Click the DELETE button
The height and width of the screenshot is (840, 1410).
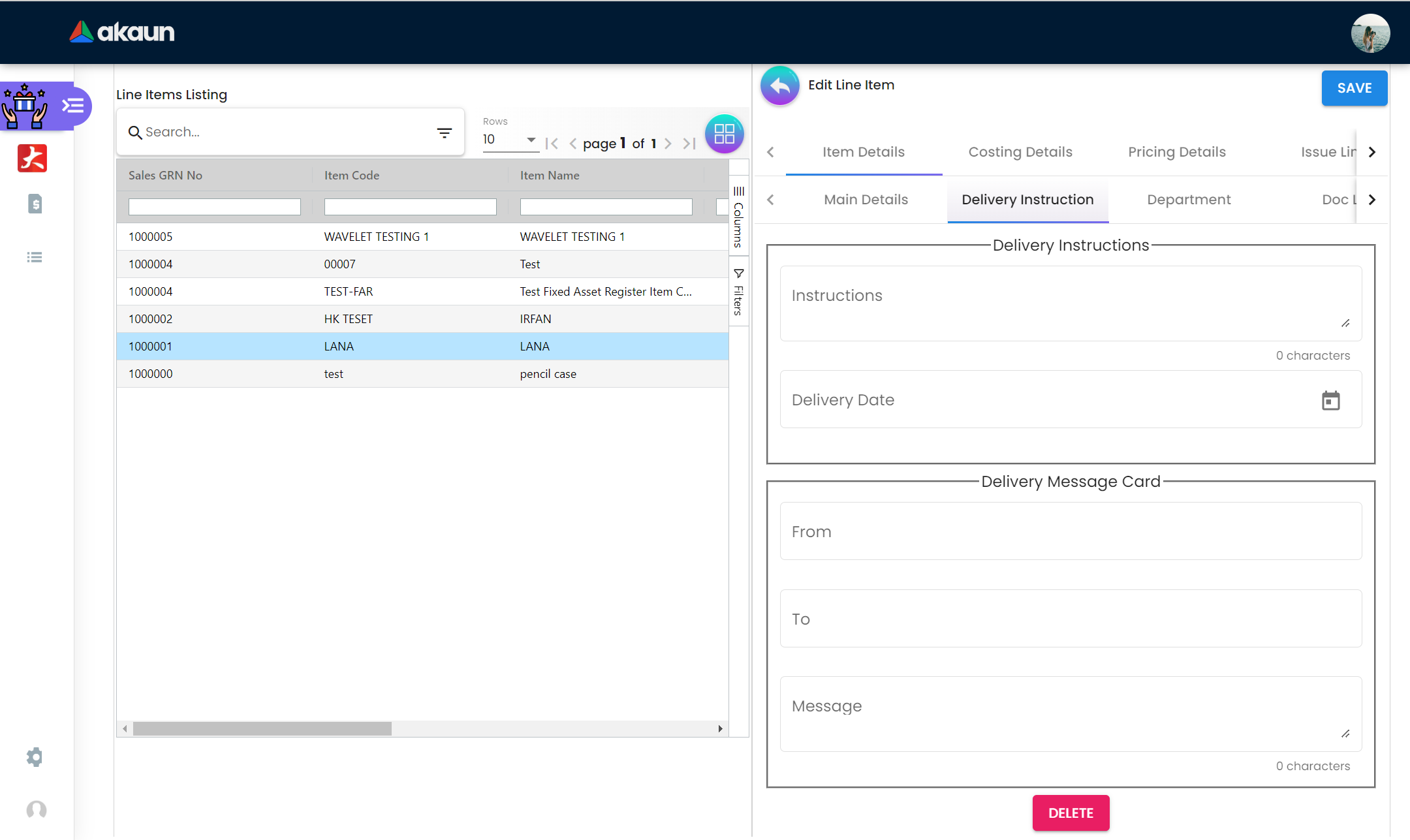click(1071, 813)
